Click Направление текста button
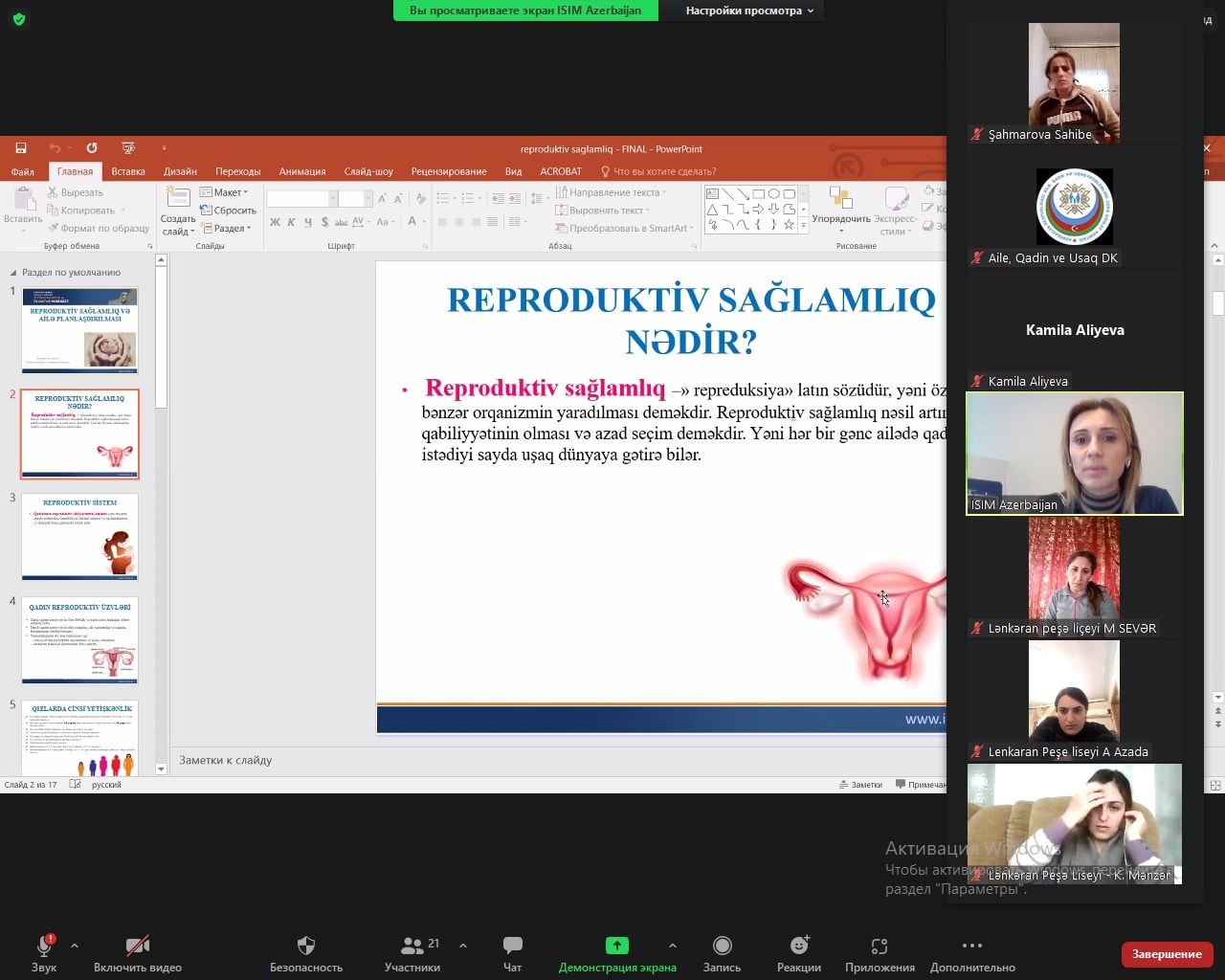This screenshot has width=1225, height=980. (611, 192)
